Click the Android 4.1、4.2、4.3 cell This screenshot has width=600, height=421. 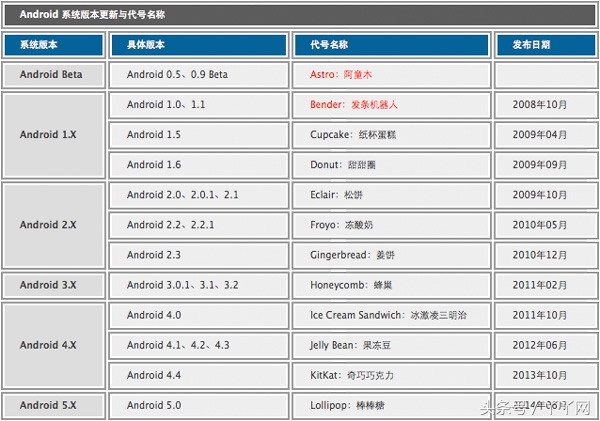[199, 346]
